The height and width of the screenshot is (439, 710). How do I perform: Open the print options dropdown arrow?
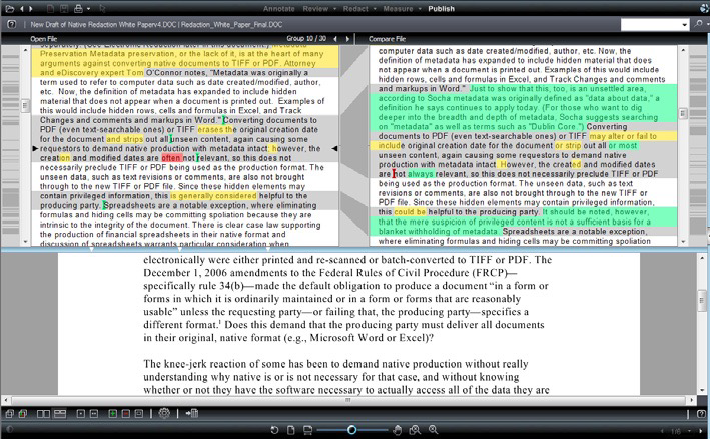(x=88, y=9)
